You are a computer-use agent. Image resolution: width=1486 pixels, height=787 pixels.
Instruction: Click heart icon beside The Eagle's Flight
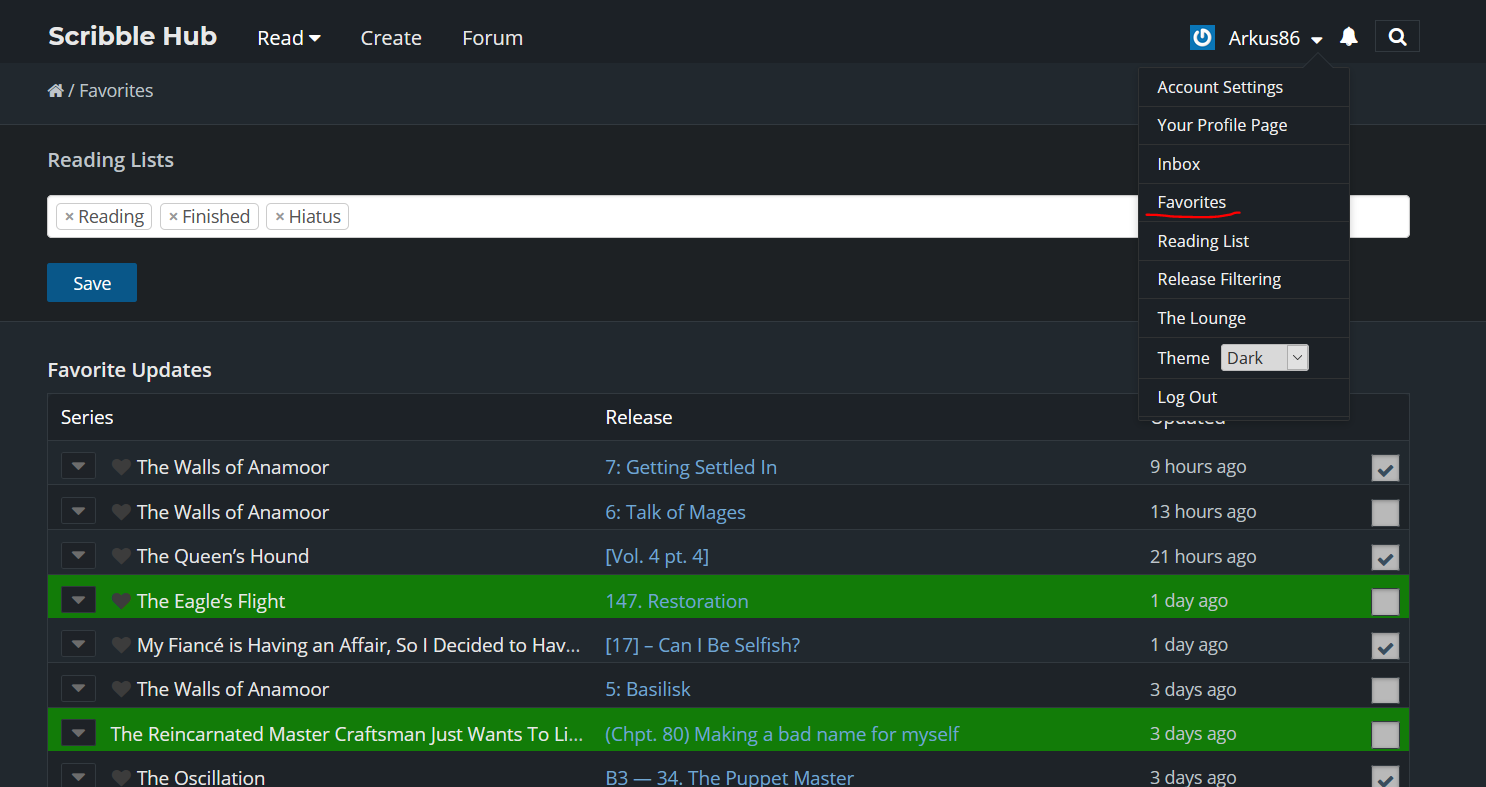tap(121, 601)
